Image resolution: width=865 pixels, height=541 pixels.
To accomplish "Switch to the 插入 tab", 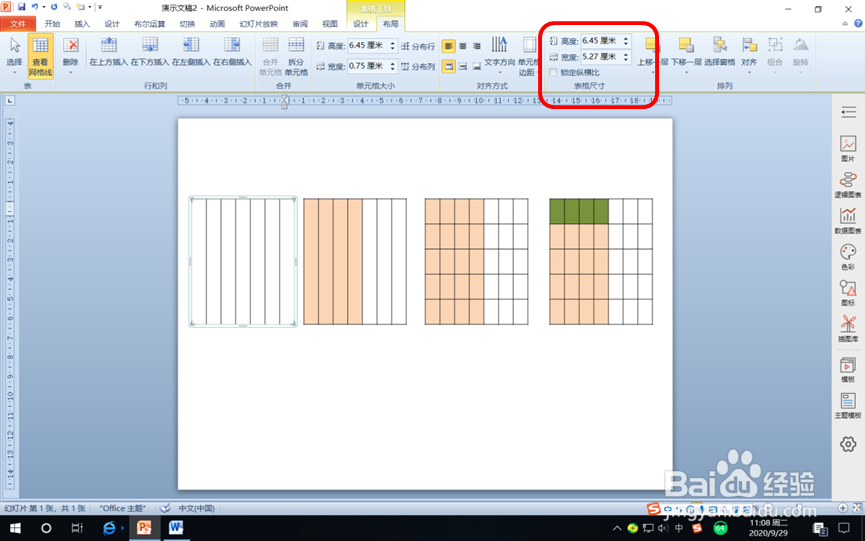I will pos(82,24).
